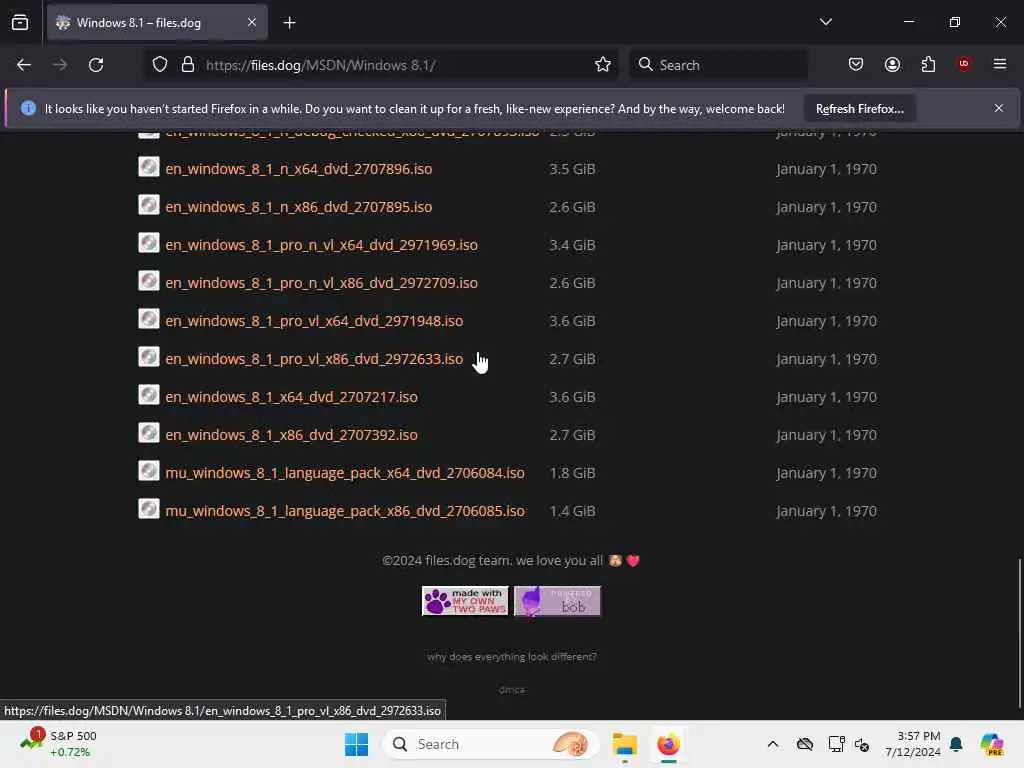1024x768 pixels.
Task: Click the site security padlock icon
Action: click(188, 65)
